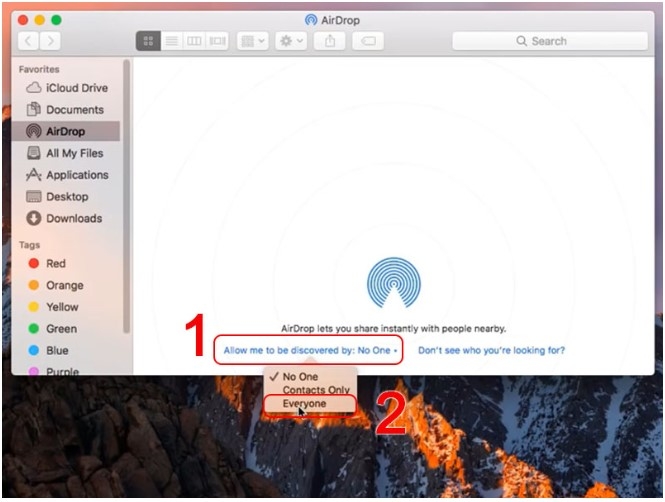Select the Green tag
665x502 pixels.
click(67, 329)
